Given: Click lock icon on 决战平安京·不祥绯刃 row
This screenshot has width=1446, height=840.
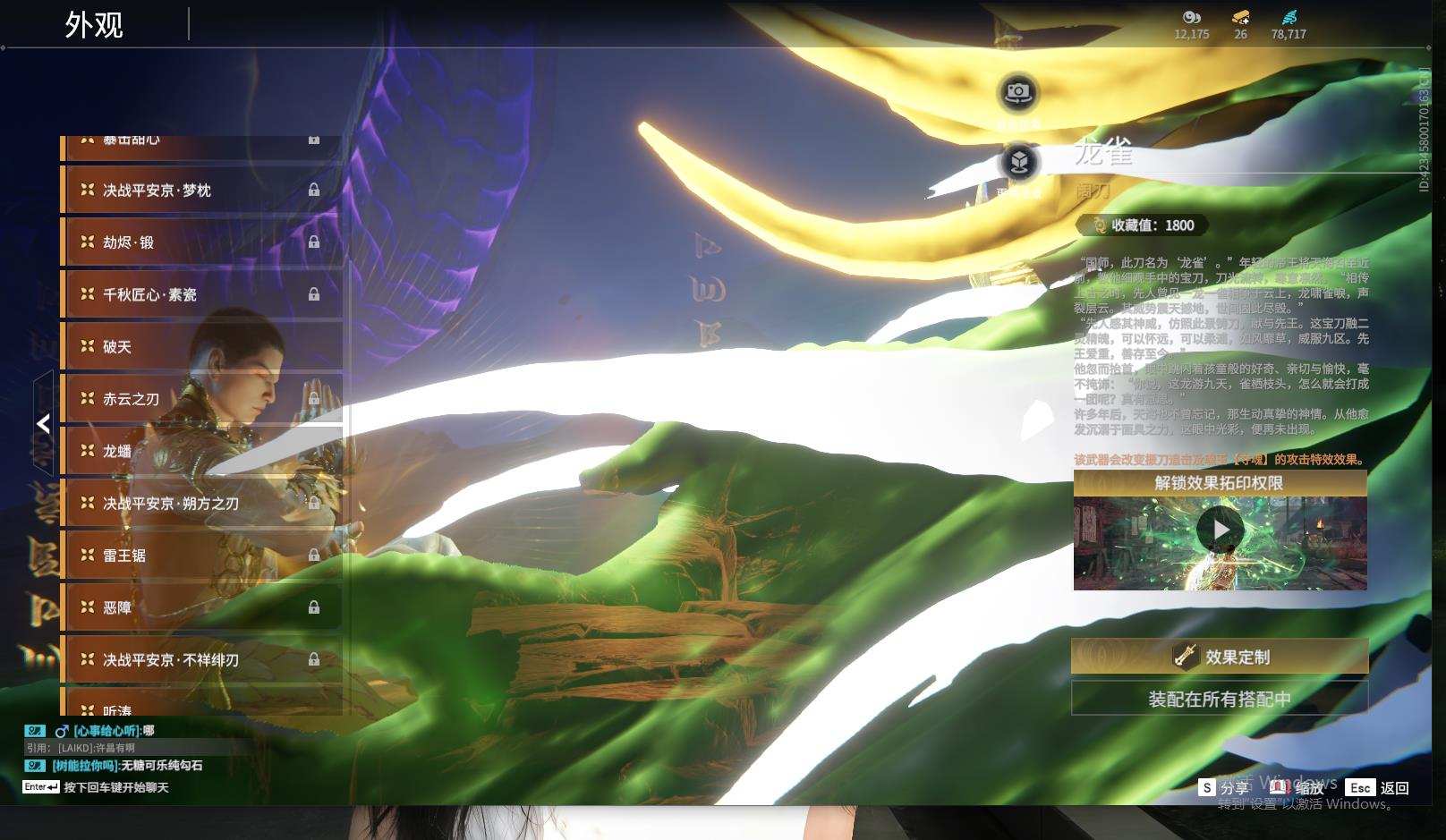Looking at the screenshot, I should point(314,659).
